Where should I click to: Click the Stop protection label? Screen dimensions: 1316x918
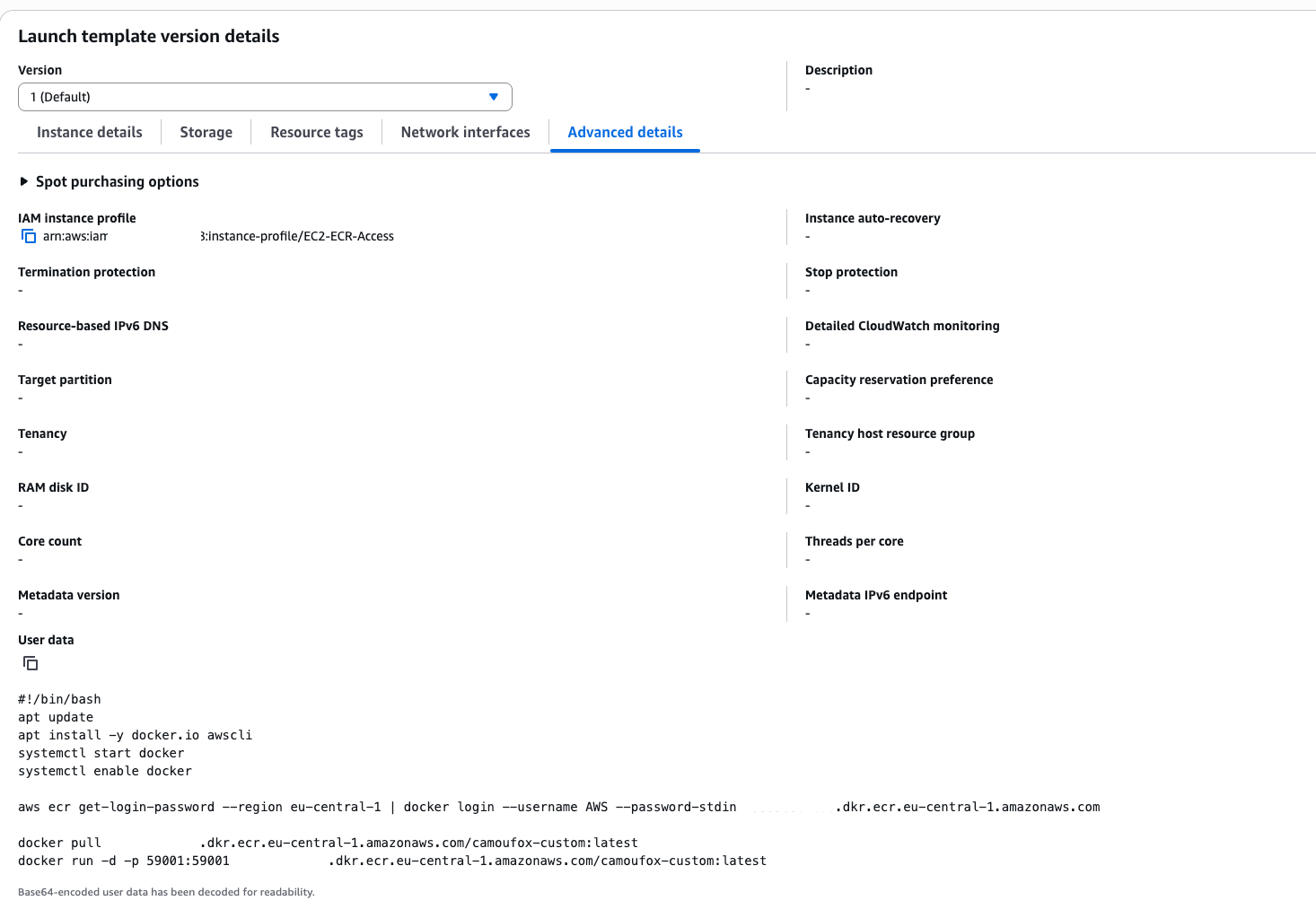pos(851,272)
